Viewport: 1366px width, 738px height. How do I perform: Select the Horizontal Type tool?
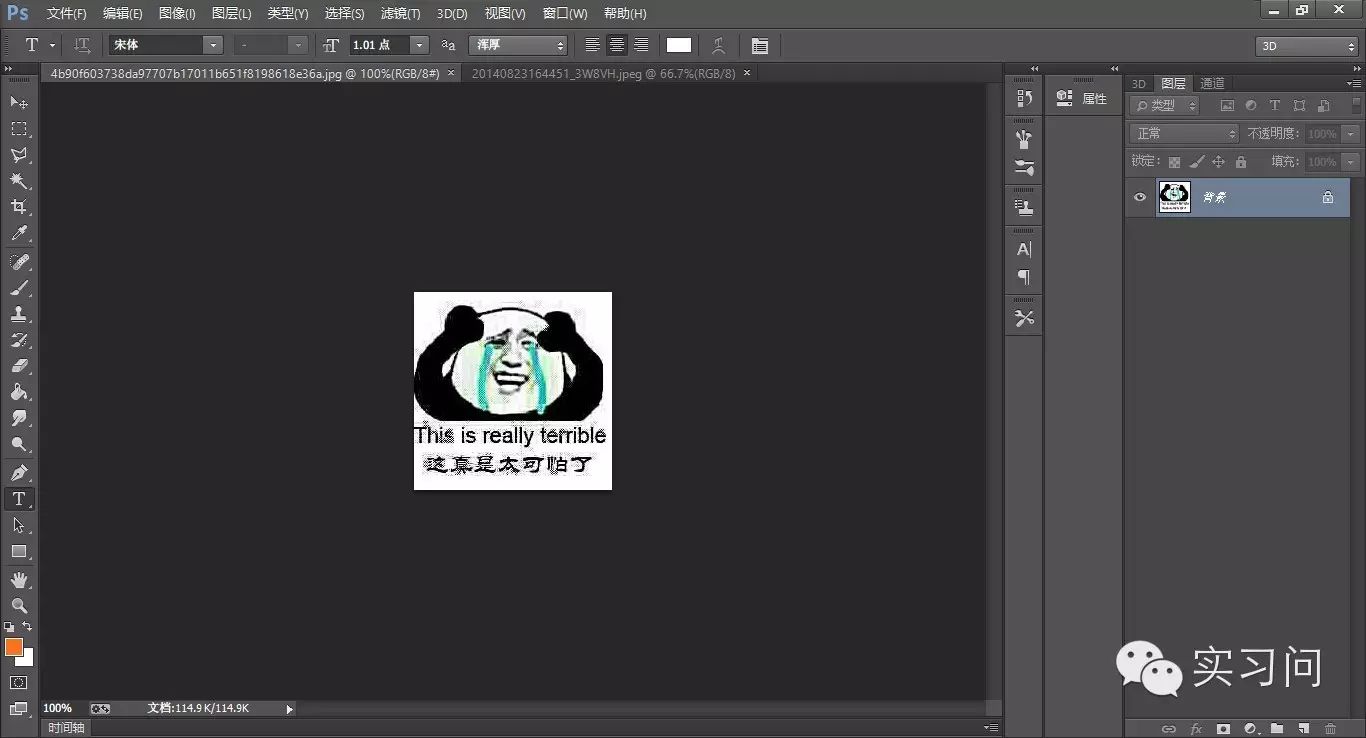coord(19,498)
